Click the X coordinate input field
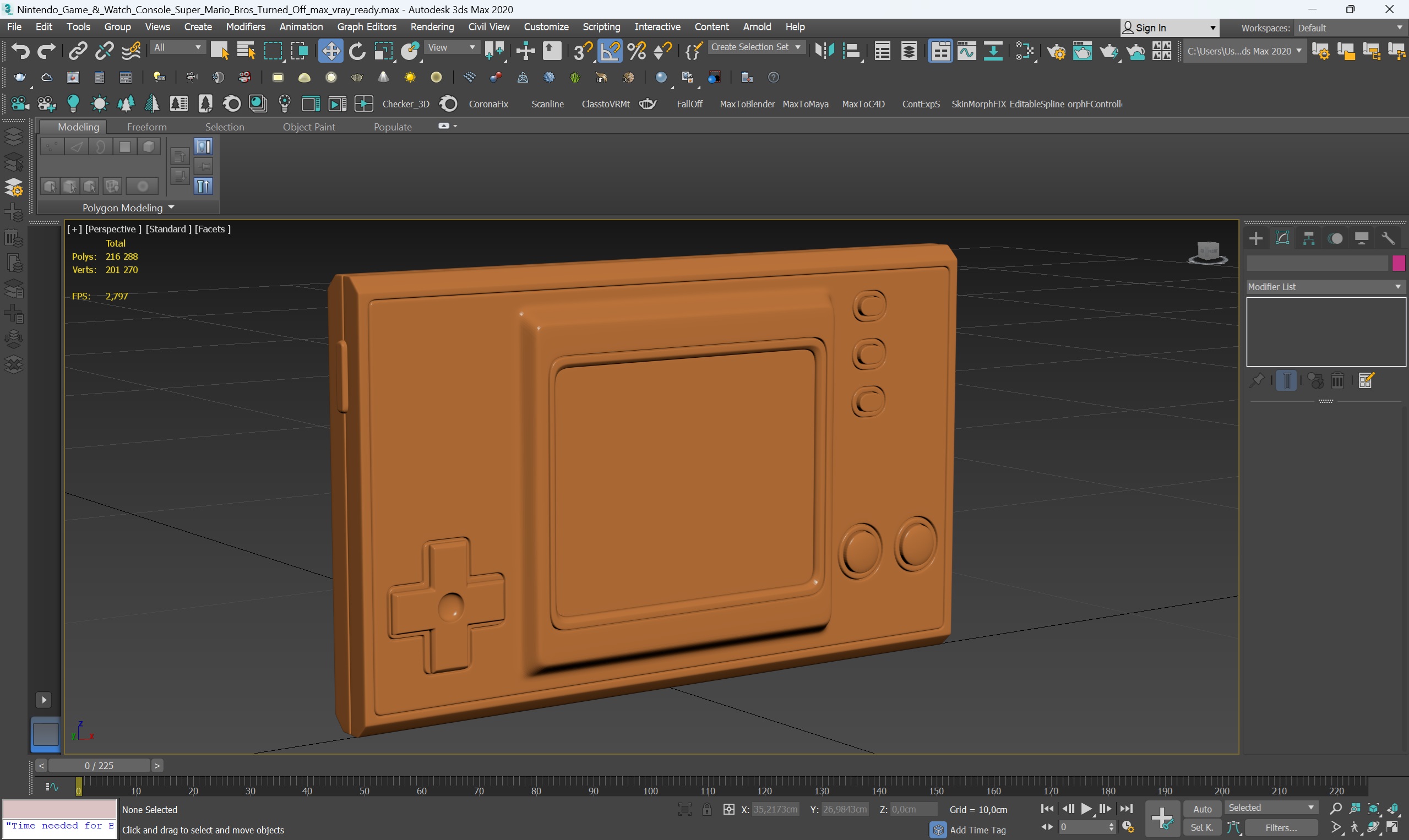The width and height of the screenshot is (1409, 840). (776, 809)
